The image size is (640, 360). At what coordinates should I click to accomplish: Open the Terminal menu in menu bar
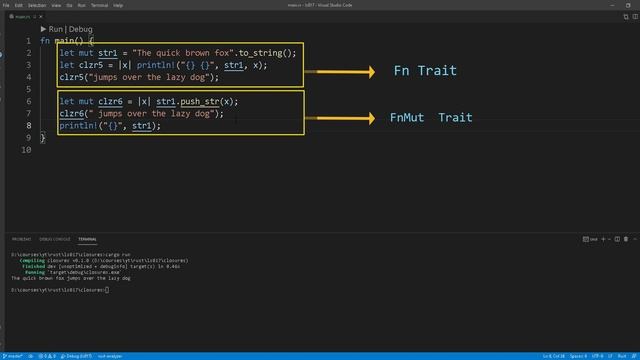tap(99, 5)
